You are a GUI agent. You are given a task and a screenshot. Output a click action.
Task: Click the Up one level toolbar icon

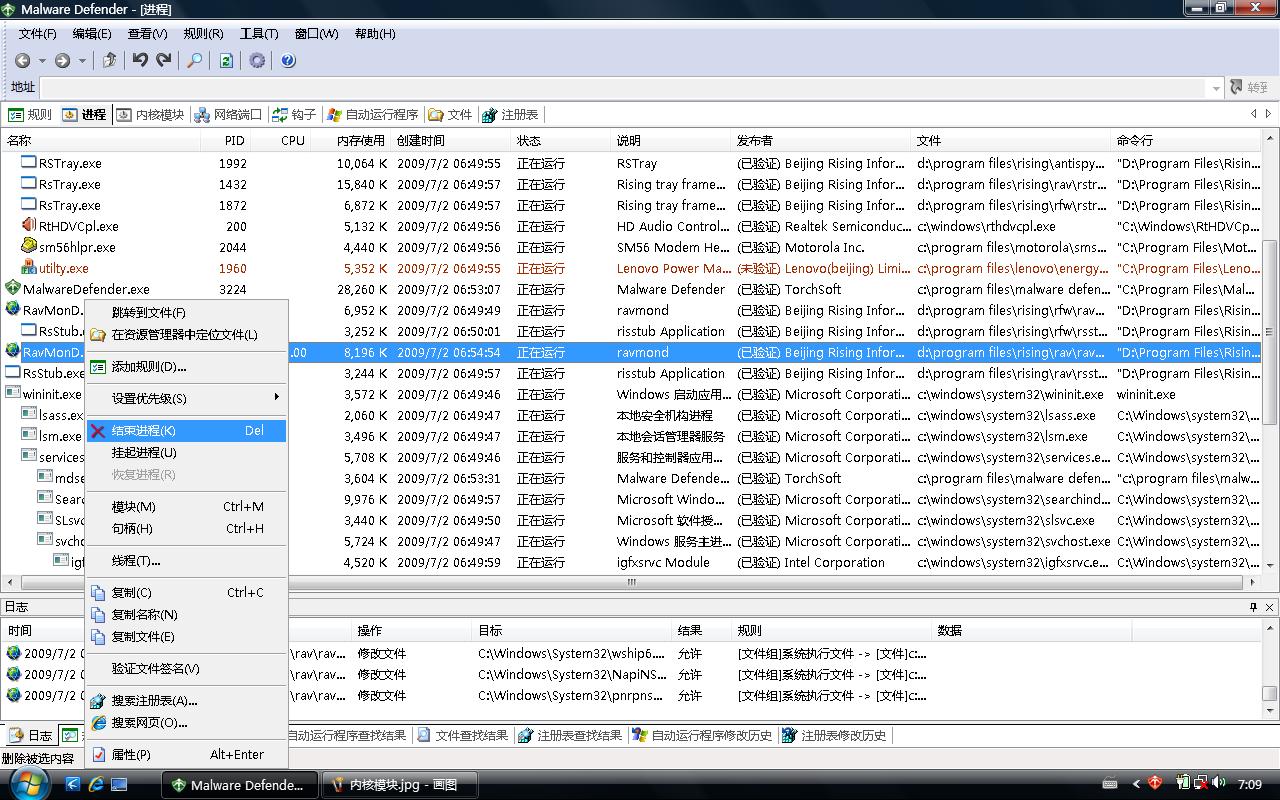[110, 61]
